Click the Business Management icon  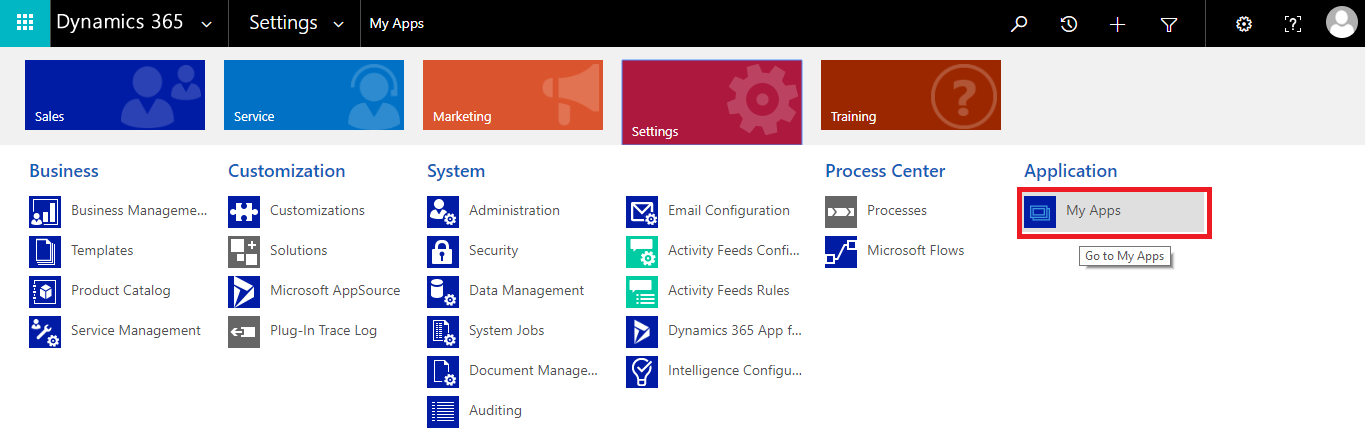coord(45,211)
